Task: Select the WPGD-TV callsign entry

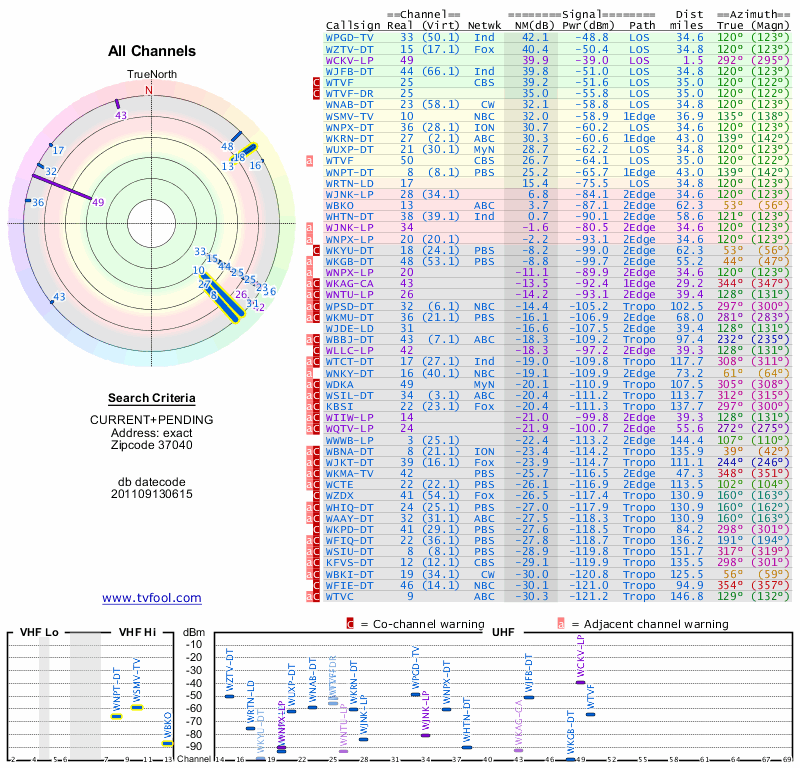Action: tap(350, 37)
